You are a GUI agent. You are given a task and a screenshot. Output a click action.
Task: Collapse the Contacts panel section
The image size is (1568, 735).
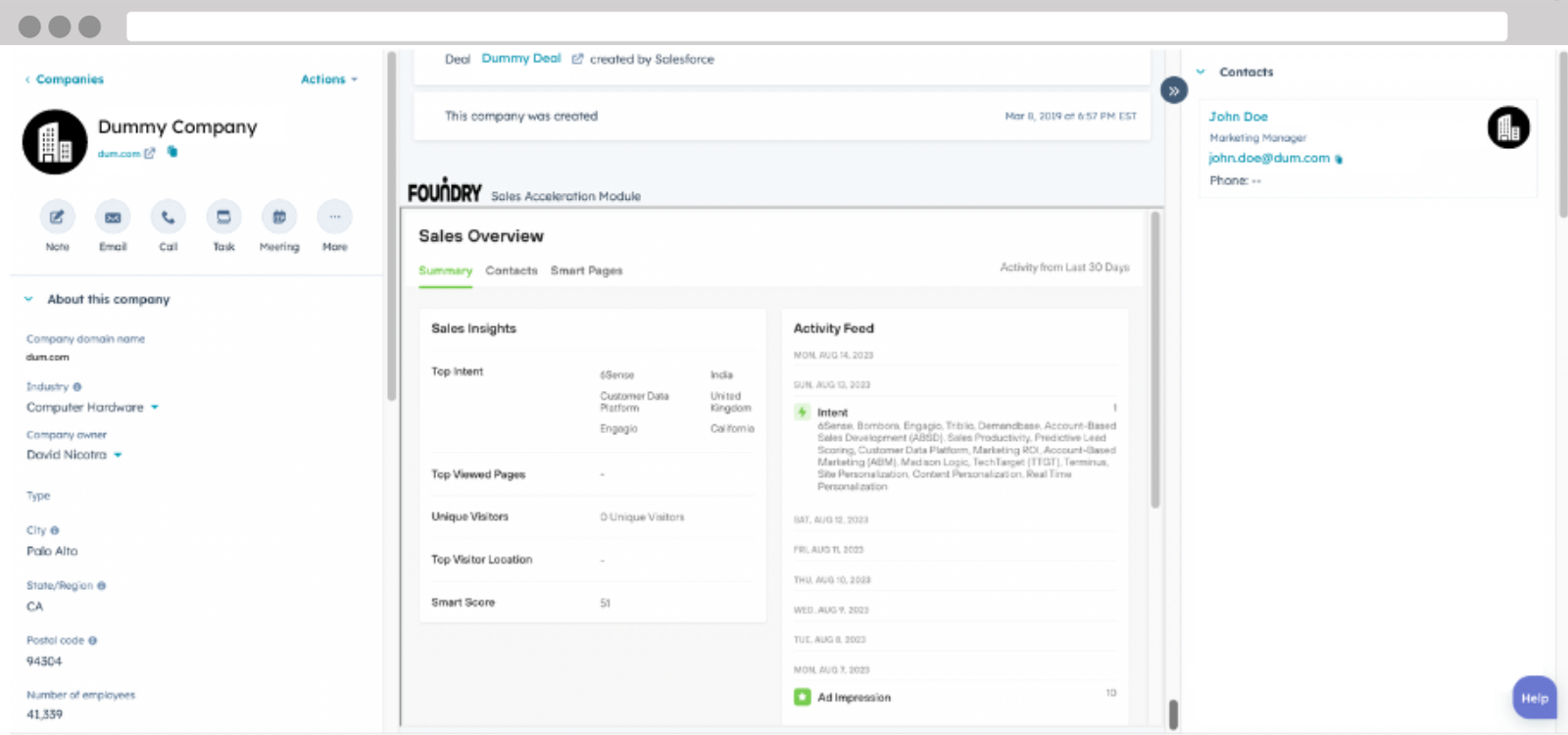coord(1200,72)
